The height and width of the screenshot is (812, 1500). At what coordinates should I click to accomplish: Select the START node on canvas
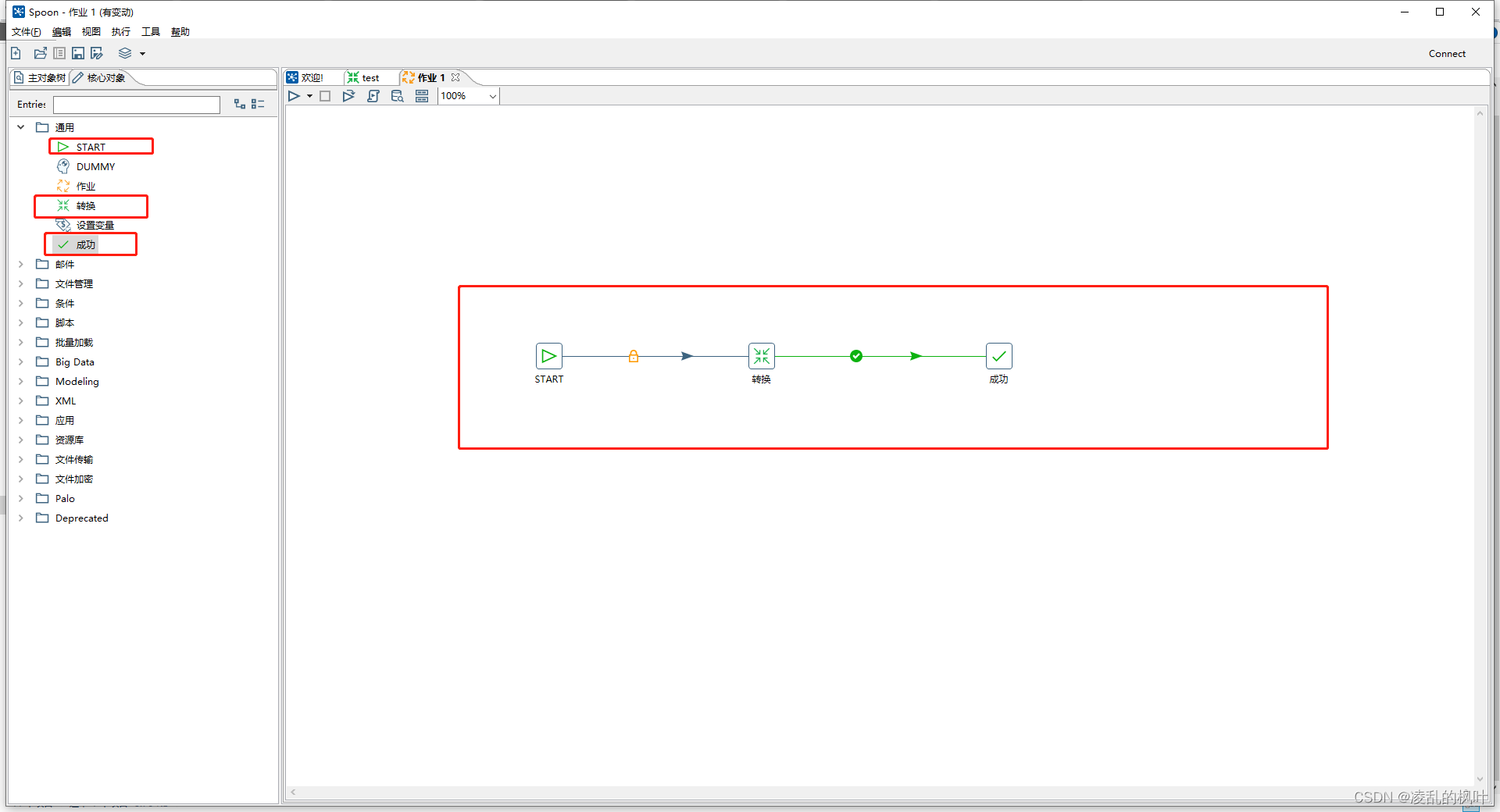tap(549, 356)
